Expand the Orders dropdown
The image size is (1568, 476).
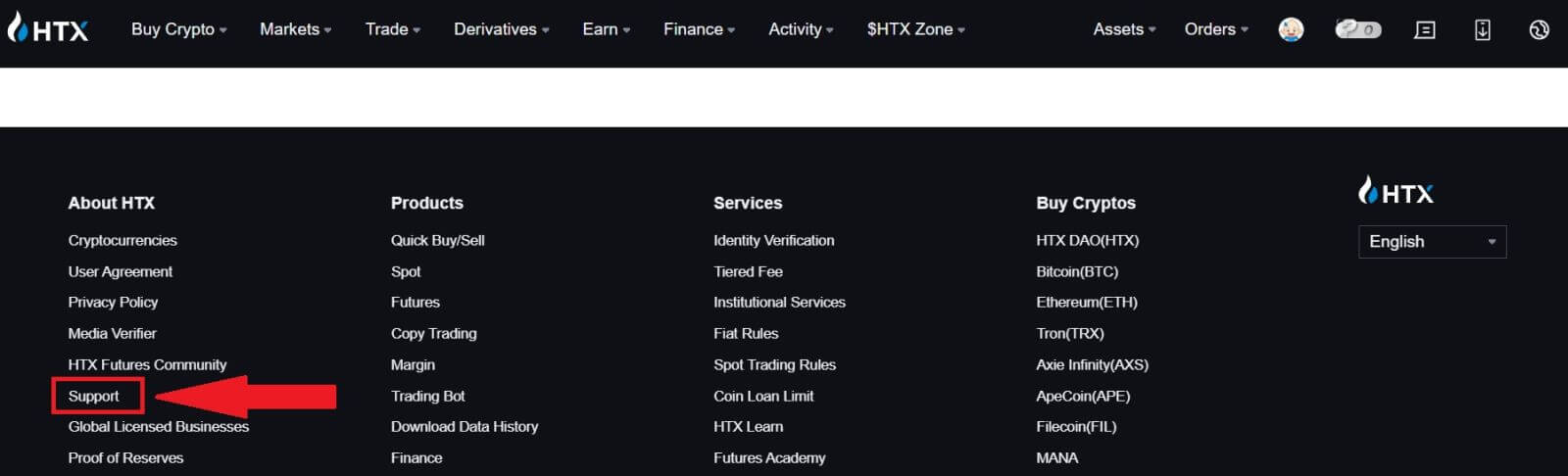coord(1215,29)
